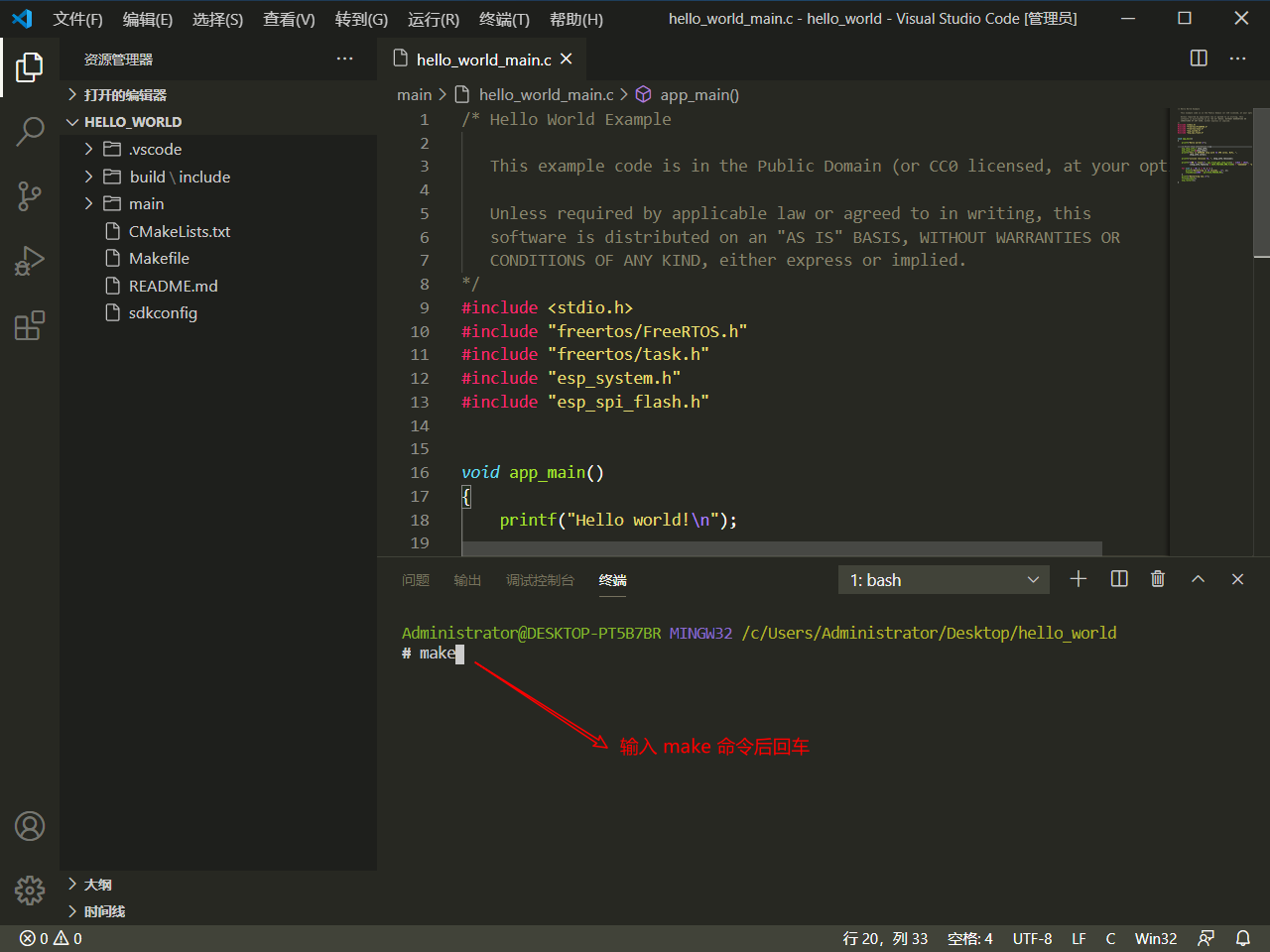Click the Win32 configuration in status bar

1156,938
